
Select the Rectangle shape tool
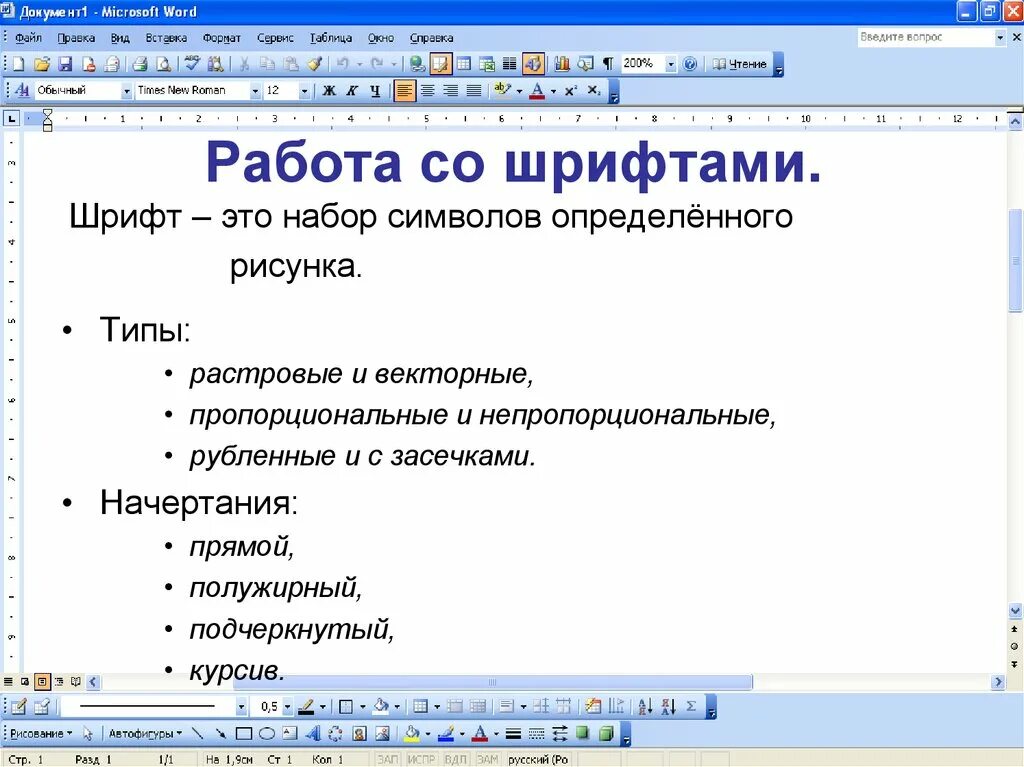click(x=244, y=734)
